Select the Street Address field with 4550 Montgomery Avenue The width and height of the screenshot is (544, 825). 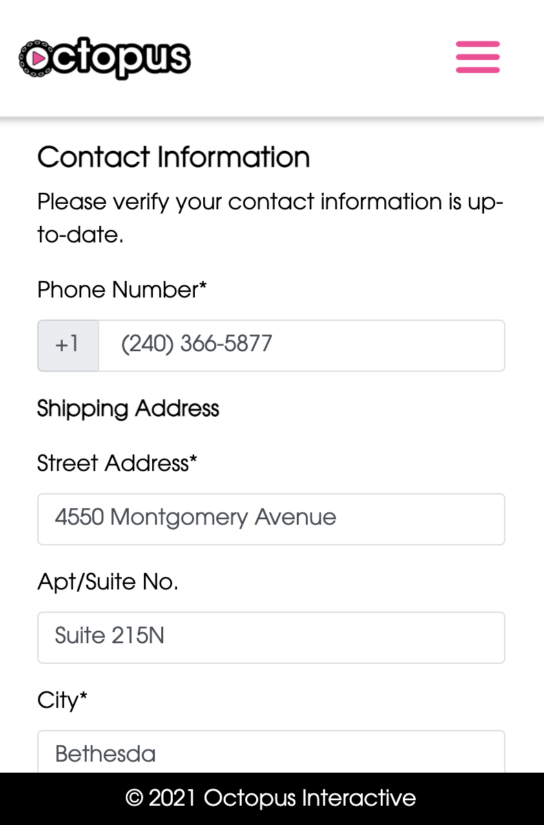click(271, 519)
